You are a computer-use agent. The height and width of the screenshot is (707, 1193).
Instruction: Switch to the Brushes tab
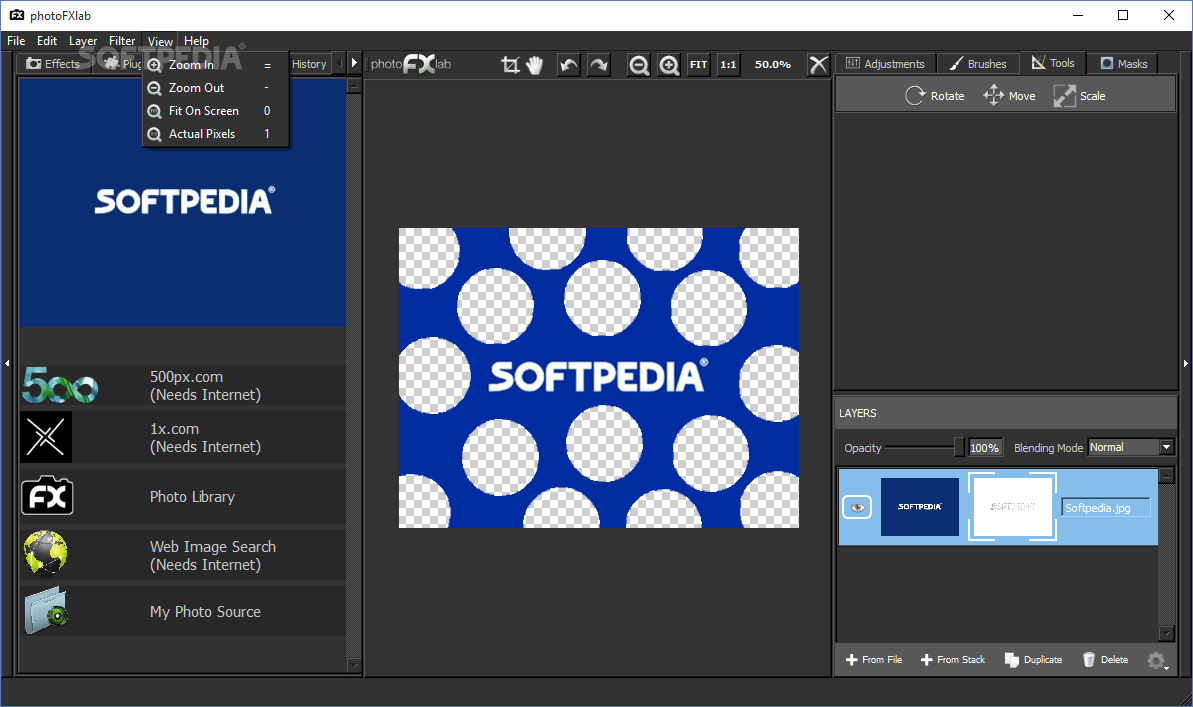pos(978,64)
